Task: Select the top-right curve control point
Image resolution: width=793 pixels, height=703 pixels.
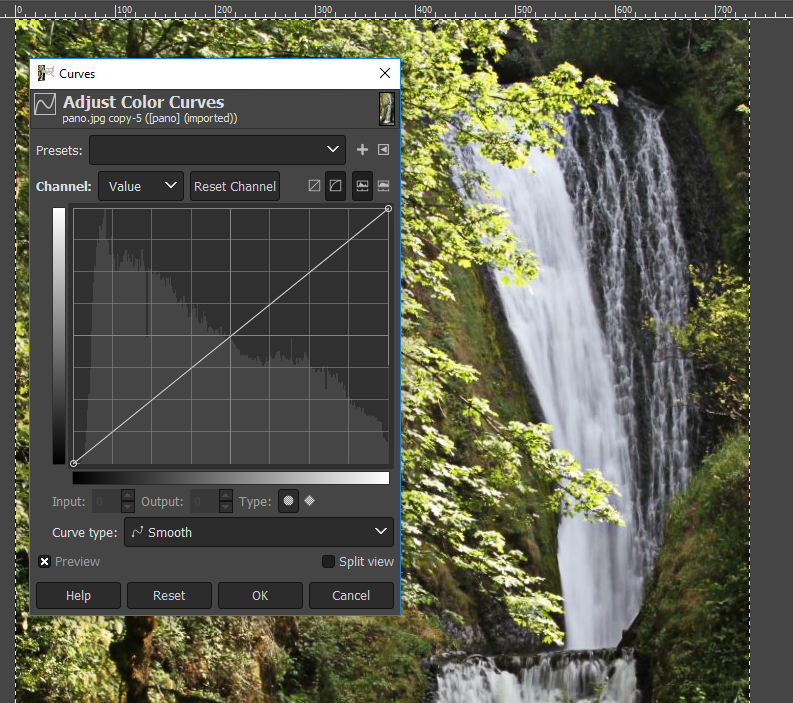Action: coord(388,208)
